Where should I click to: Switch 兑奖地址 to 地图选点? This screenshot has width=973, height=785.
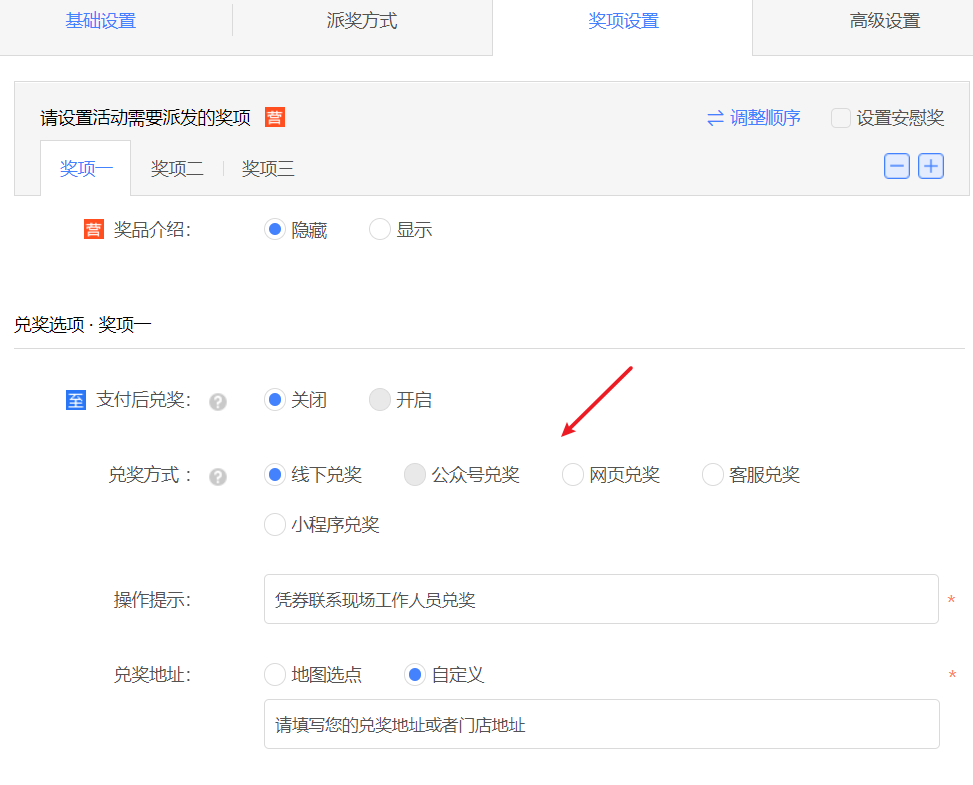275,674
